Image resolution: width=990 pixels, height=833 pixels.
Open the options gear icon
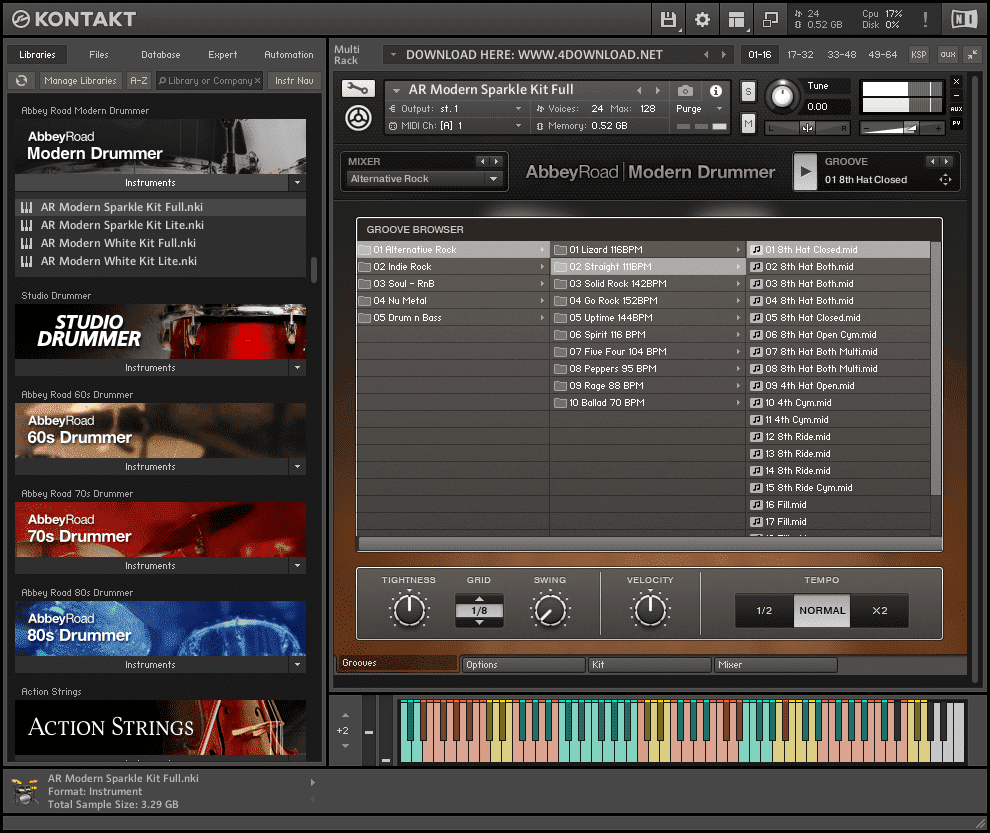click(x=702, y=20)
